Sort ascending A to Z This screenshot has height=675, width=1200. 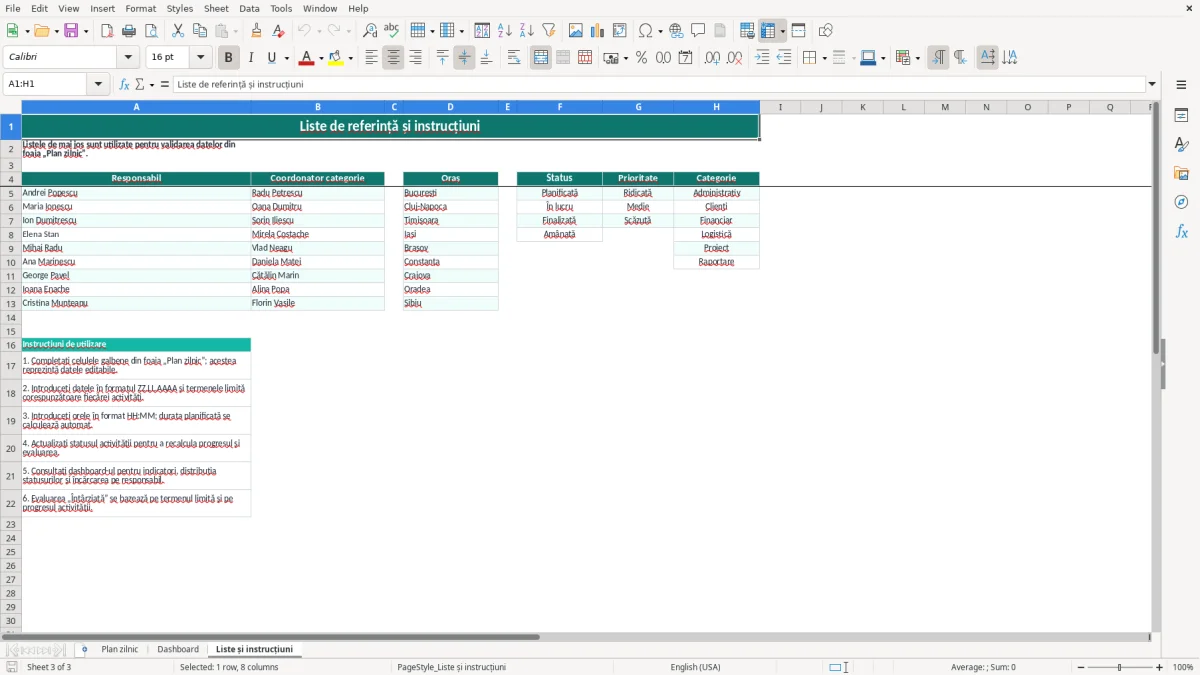(x=504, y=31)
